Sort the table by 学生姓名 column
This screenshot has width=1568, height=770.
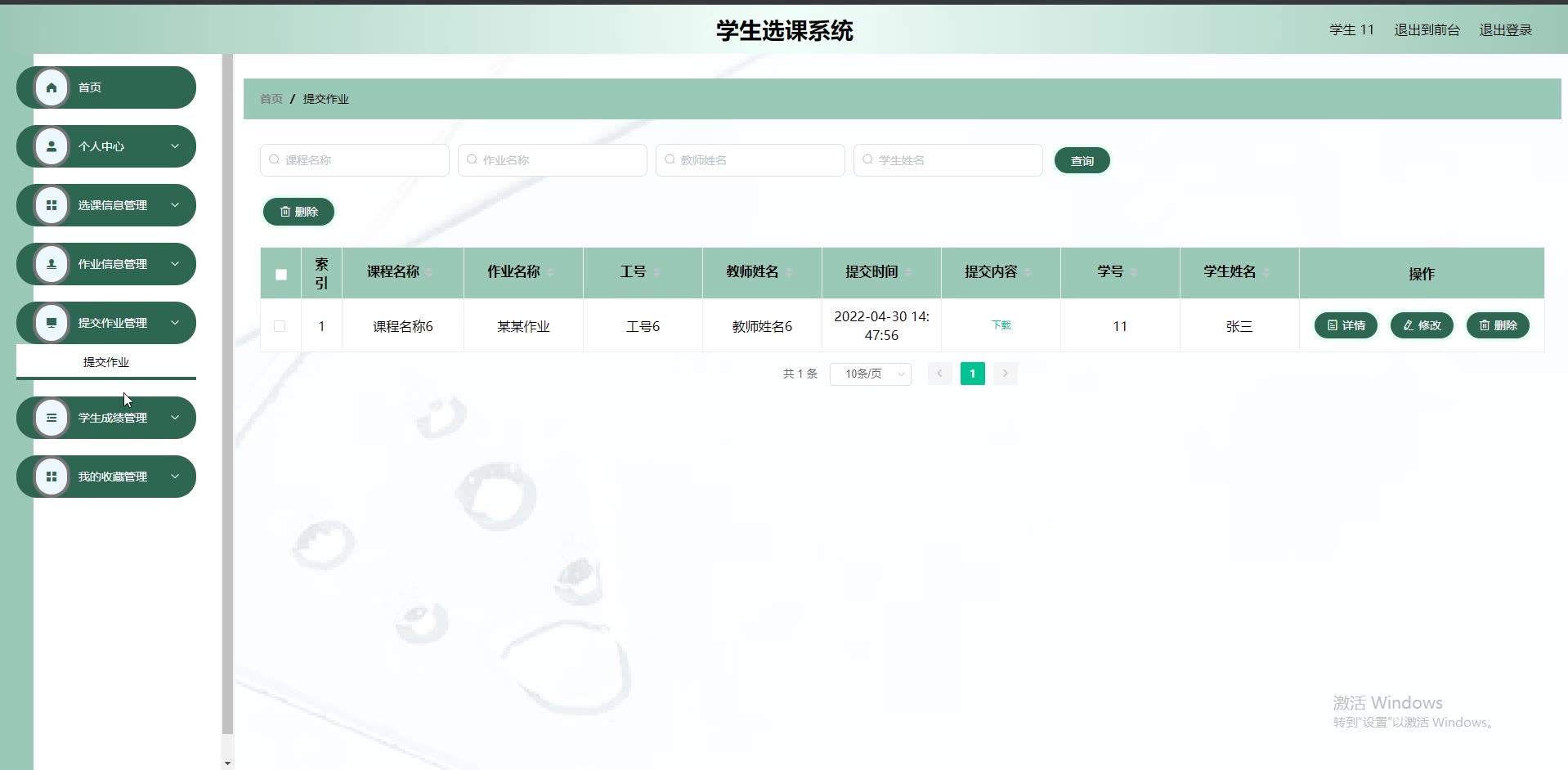(1266, 272)
